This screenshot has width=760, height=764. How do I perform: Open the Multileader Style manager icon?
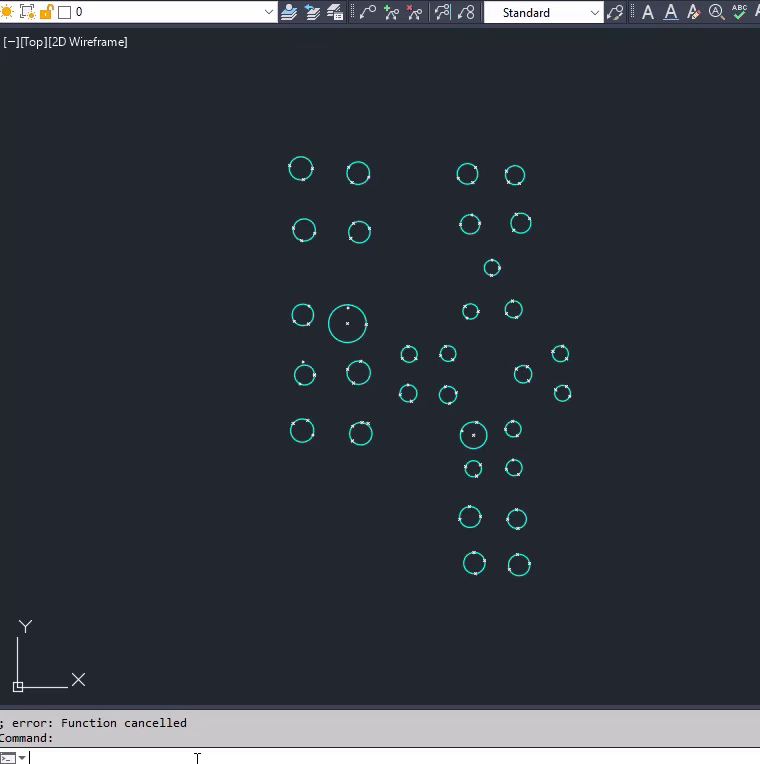[615, 12]
